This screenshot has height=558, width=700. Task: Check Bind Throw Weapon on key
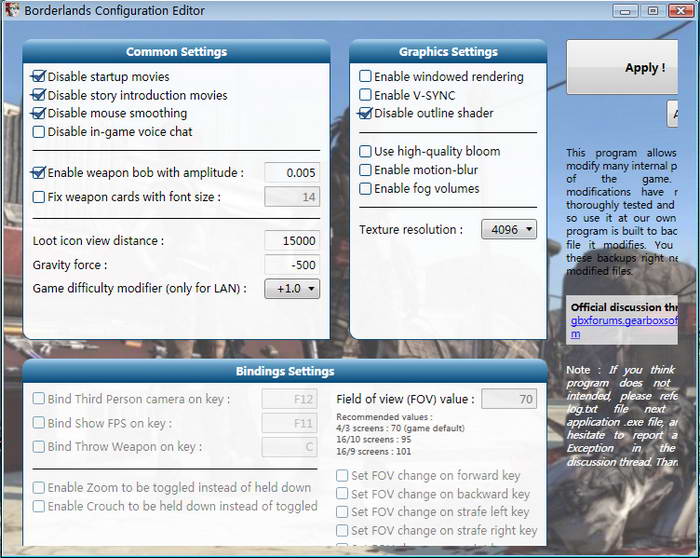(x=39, y=446)
